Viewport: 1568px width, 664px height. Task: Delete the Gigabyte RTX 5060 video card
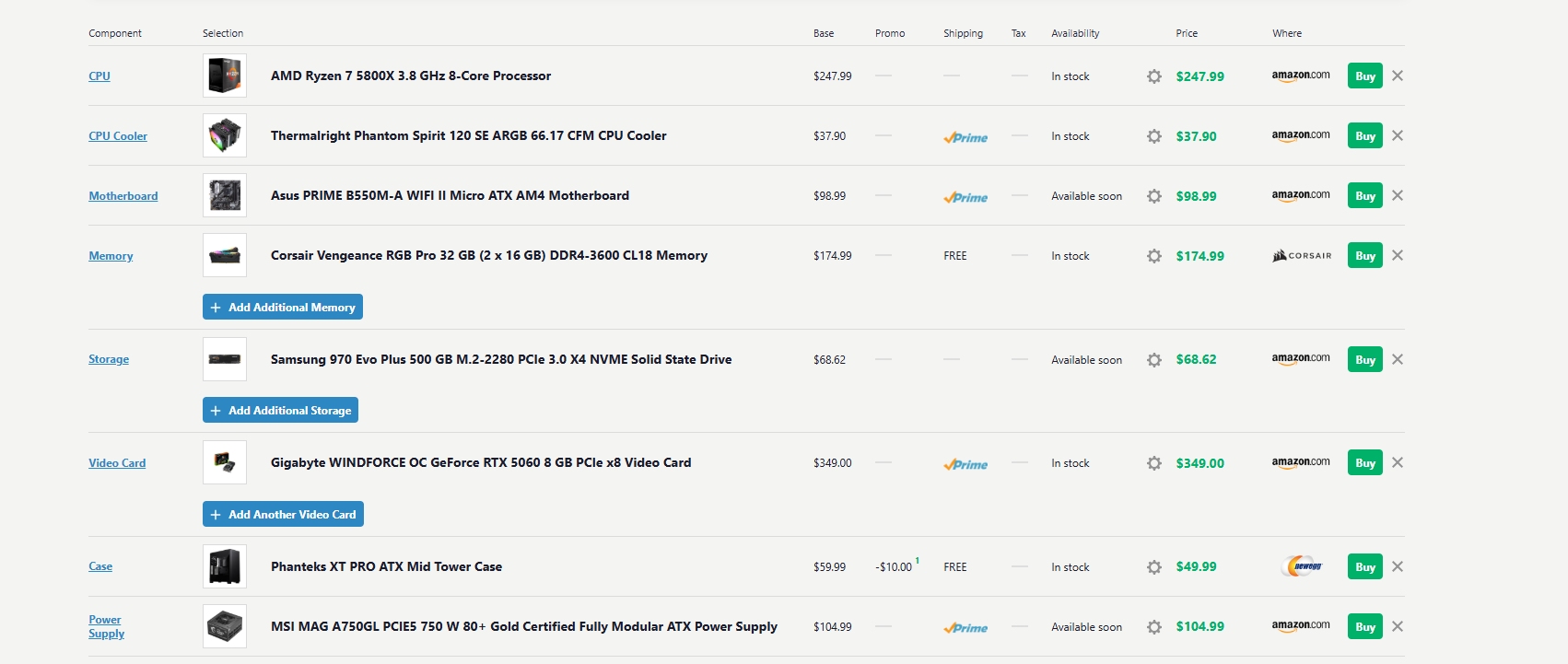[1398, 462]
